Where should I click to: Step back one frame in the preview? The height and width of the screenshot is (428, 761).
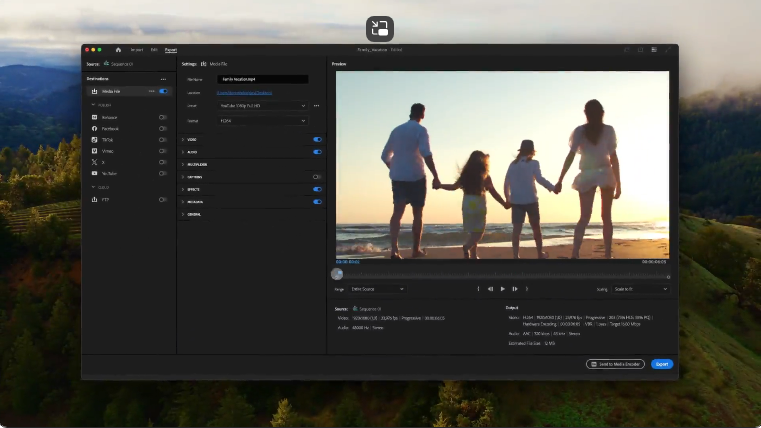[490, 288]
